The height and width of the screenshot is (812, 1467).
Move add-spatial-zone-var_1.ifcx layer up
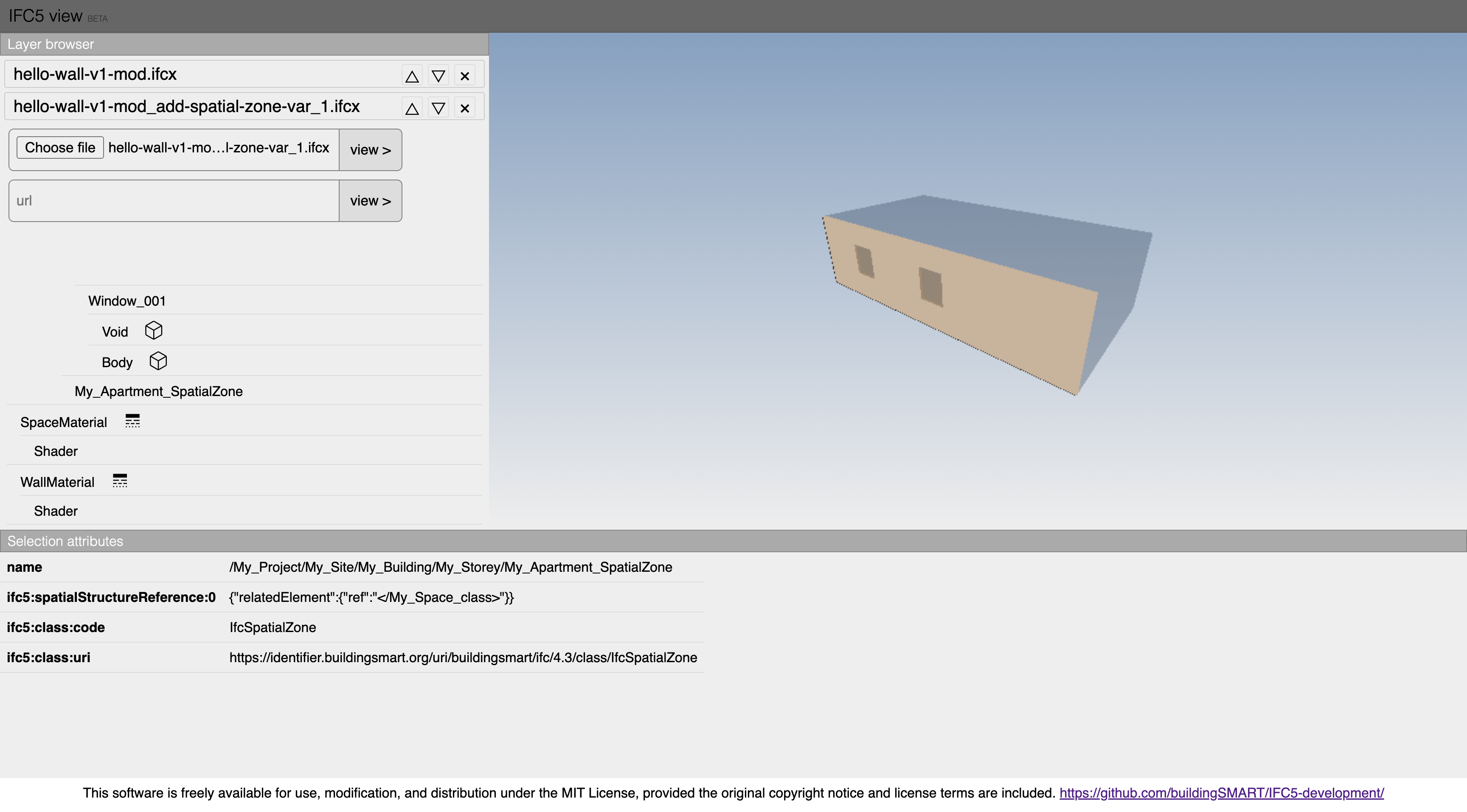pyautogui.click(x=412, y=108)
